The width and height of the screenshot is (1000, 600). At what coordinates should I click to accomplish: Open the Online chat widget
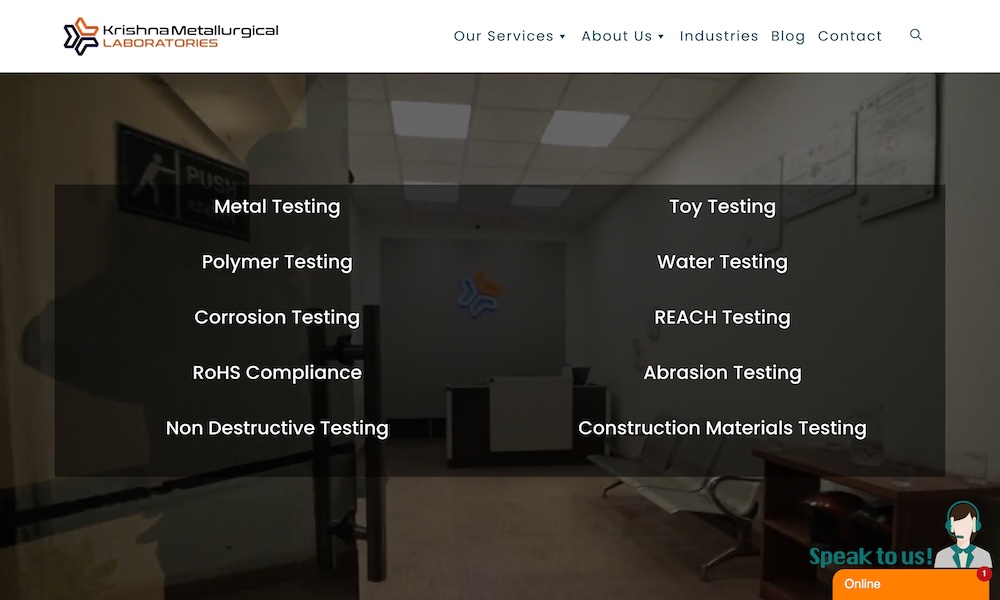click(x=911, y=585)
